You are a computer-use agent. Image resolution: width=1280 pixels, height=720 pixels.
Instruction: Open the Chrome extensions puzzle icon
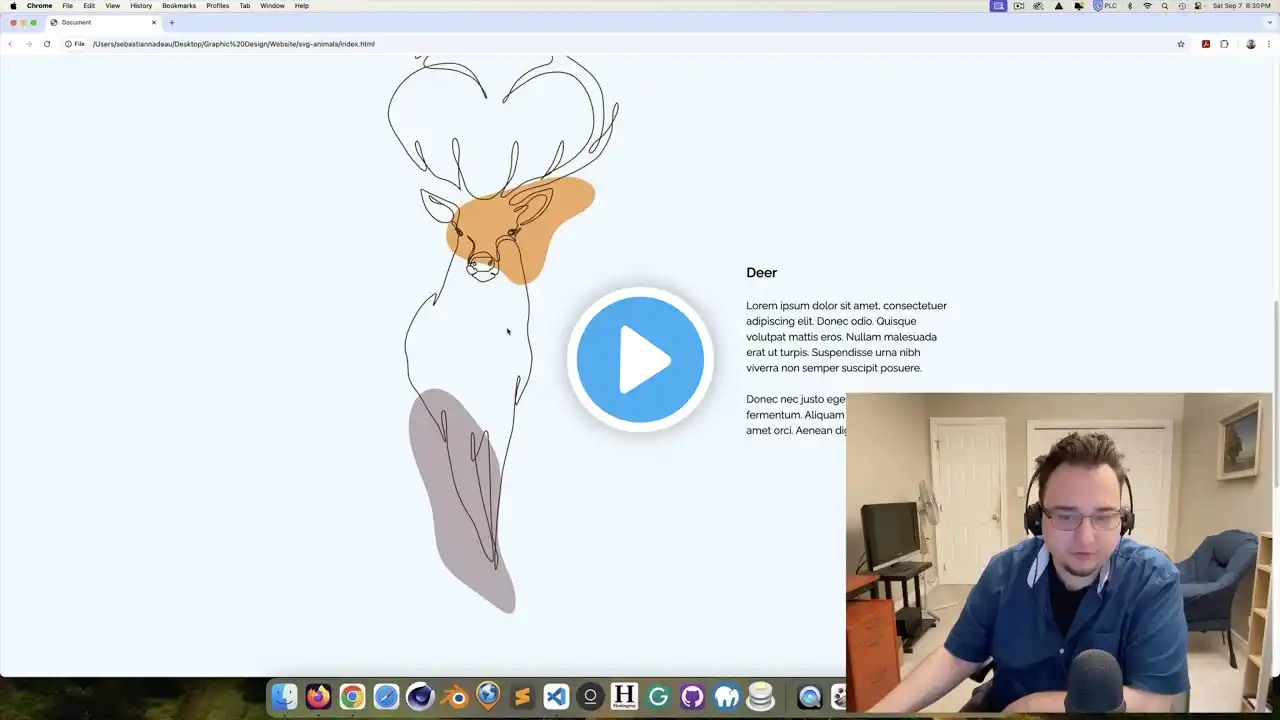(1224, 44)
